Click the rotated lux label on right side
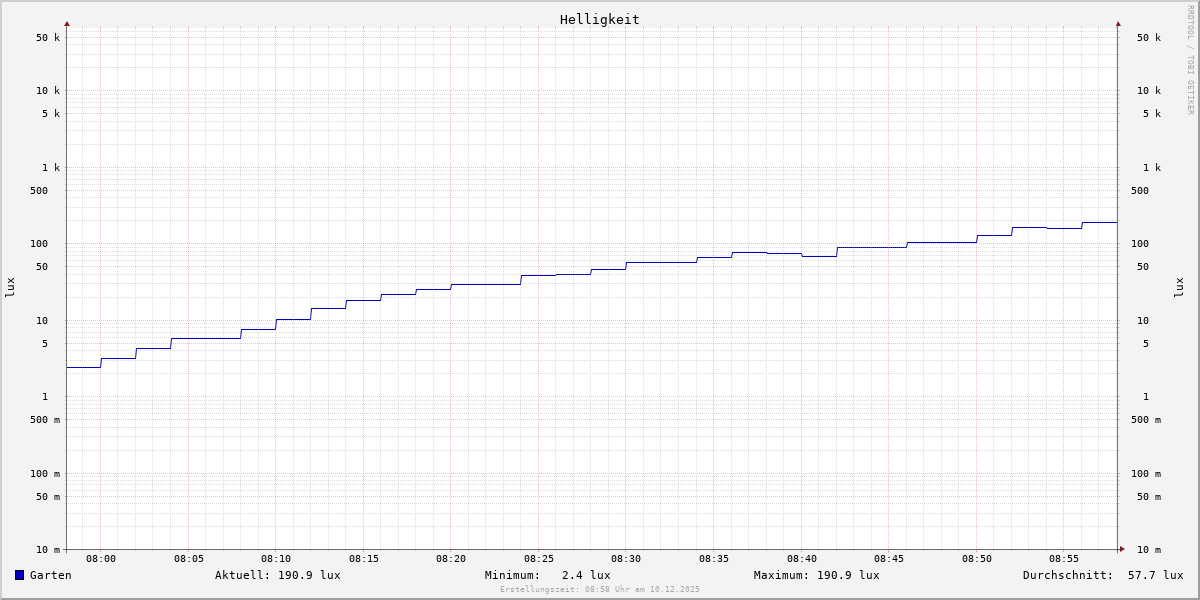This screenshot has width=1200, height=600. click(x=1179, y=287)
